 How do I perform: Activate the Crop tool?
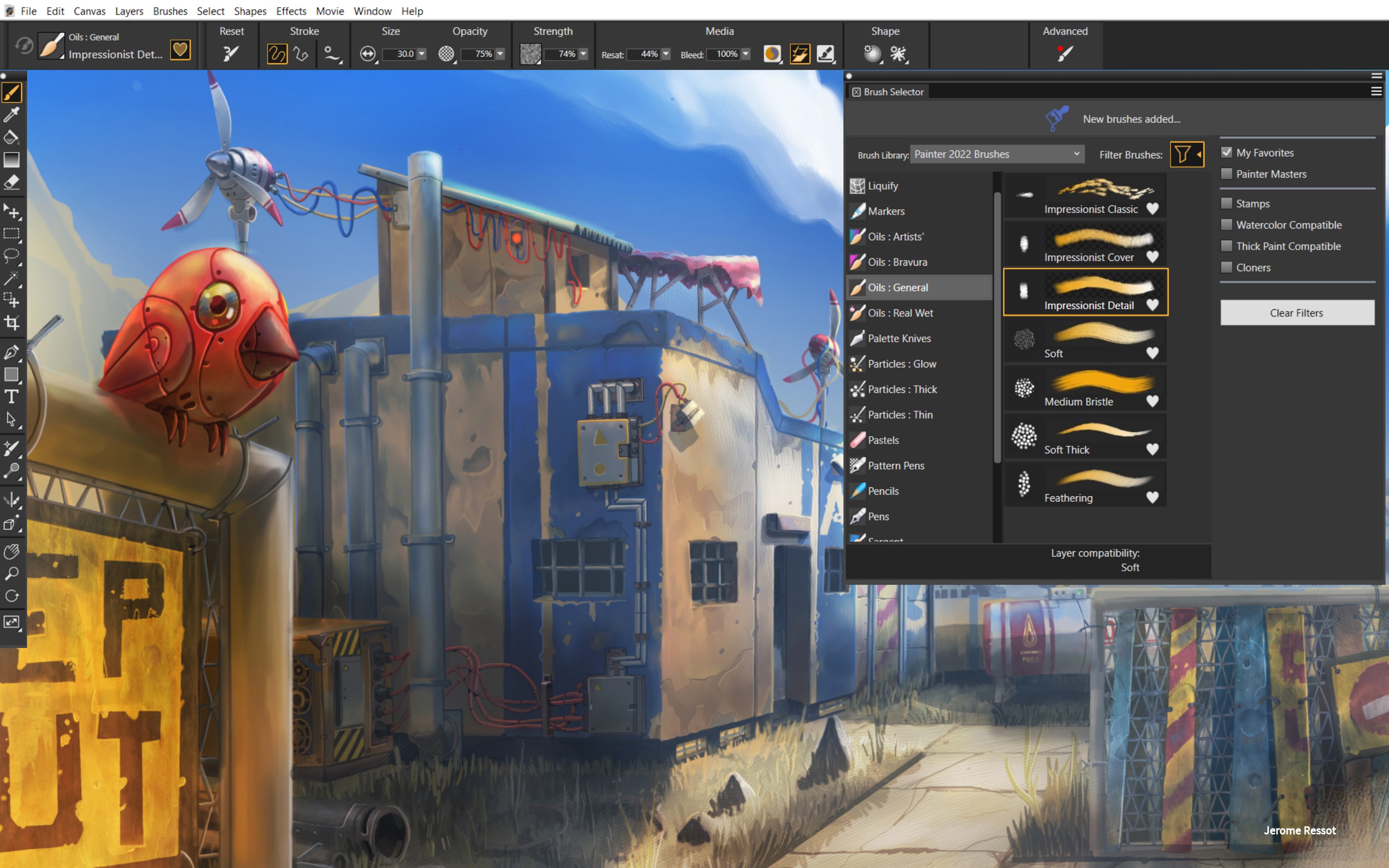pos(12,323)
